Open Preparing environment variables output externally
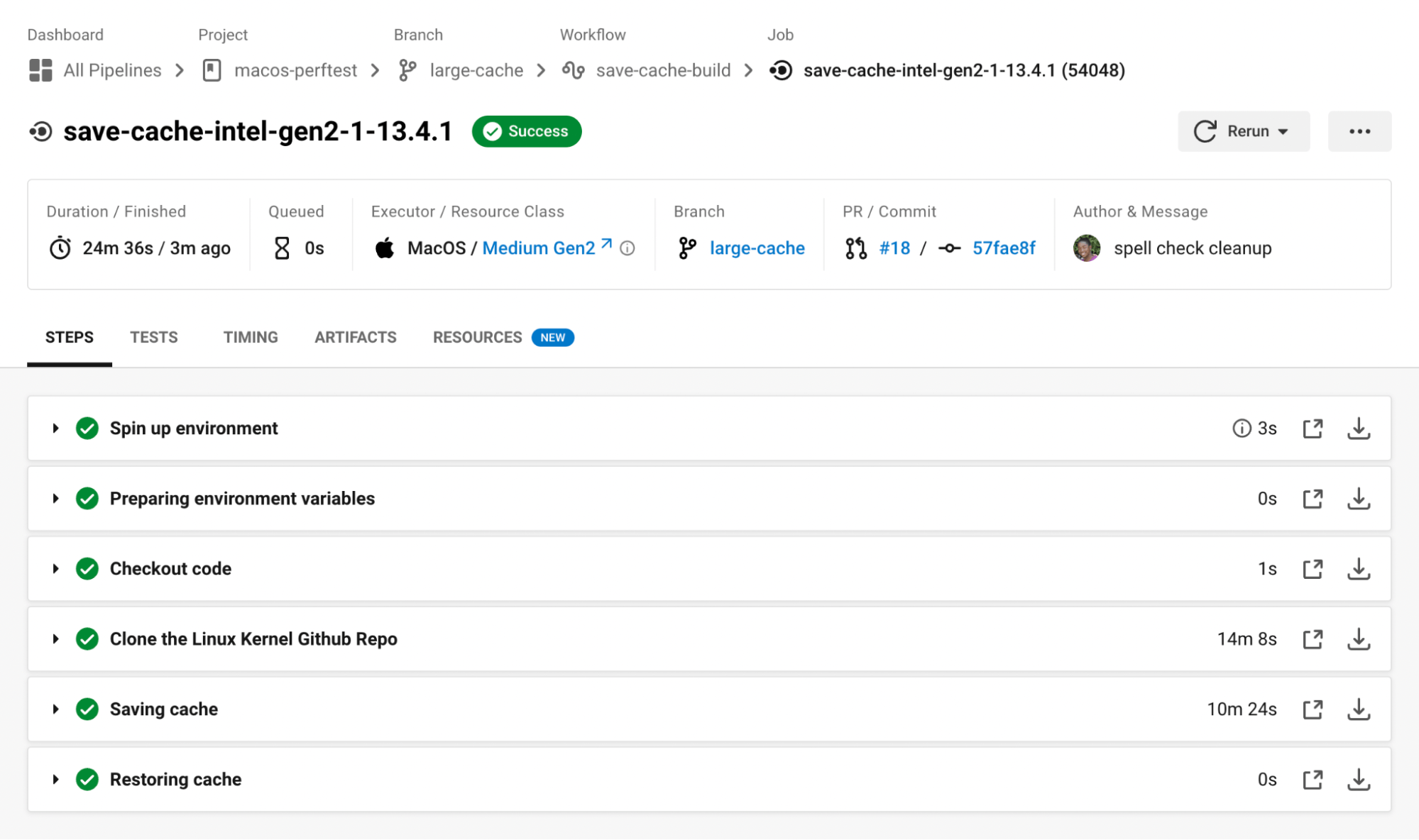Screen dimensions: 1419x840 coord(1313,499)
